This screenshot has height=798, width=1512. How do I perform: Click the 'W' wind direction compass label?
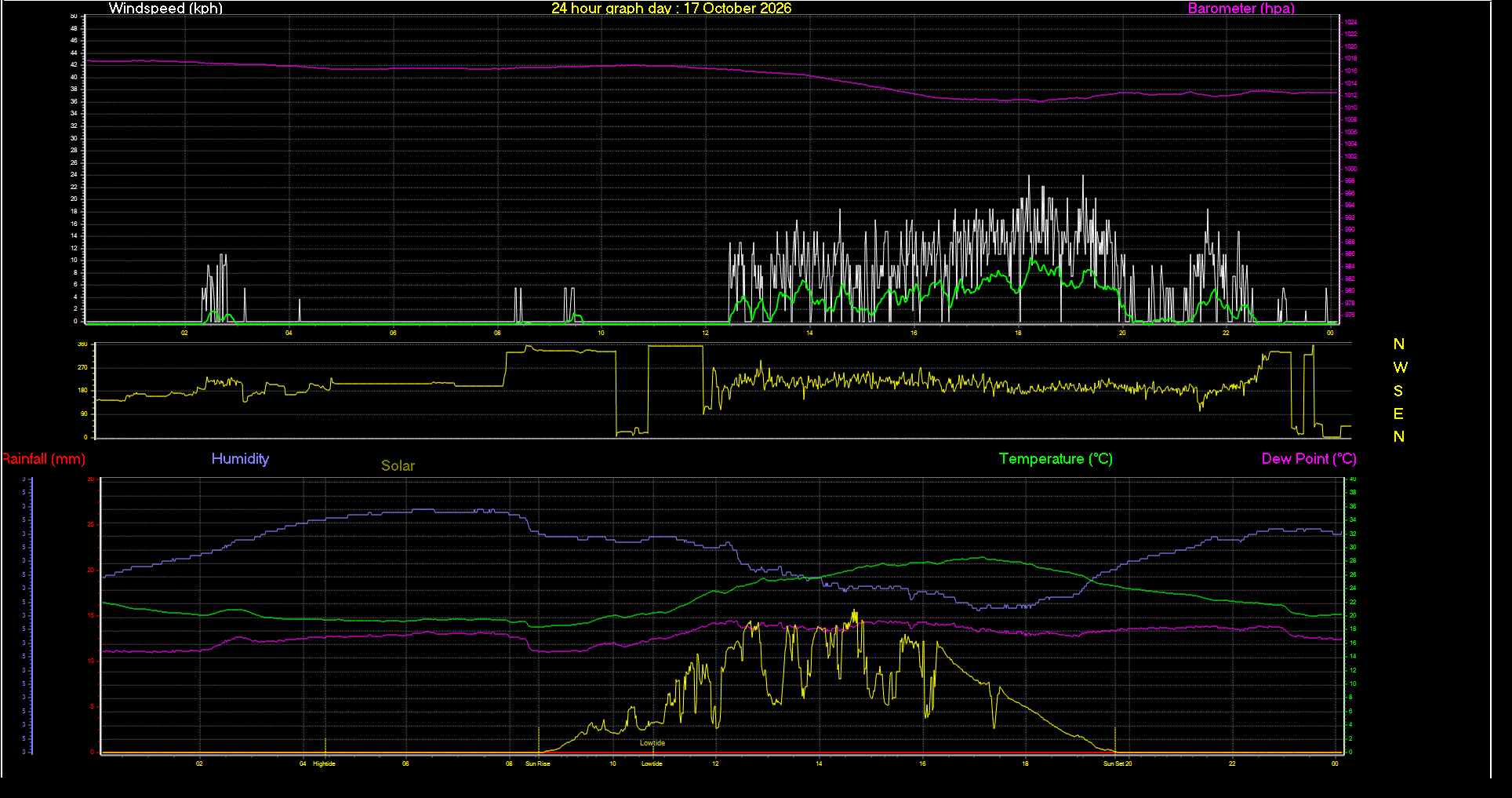tap(1400, 367)
